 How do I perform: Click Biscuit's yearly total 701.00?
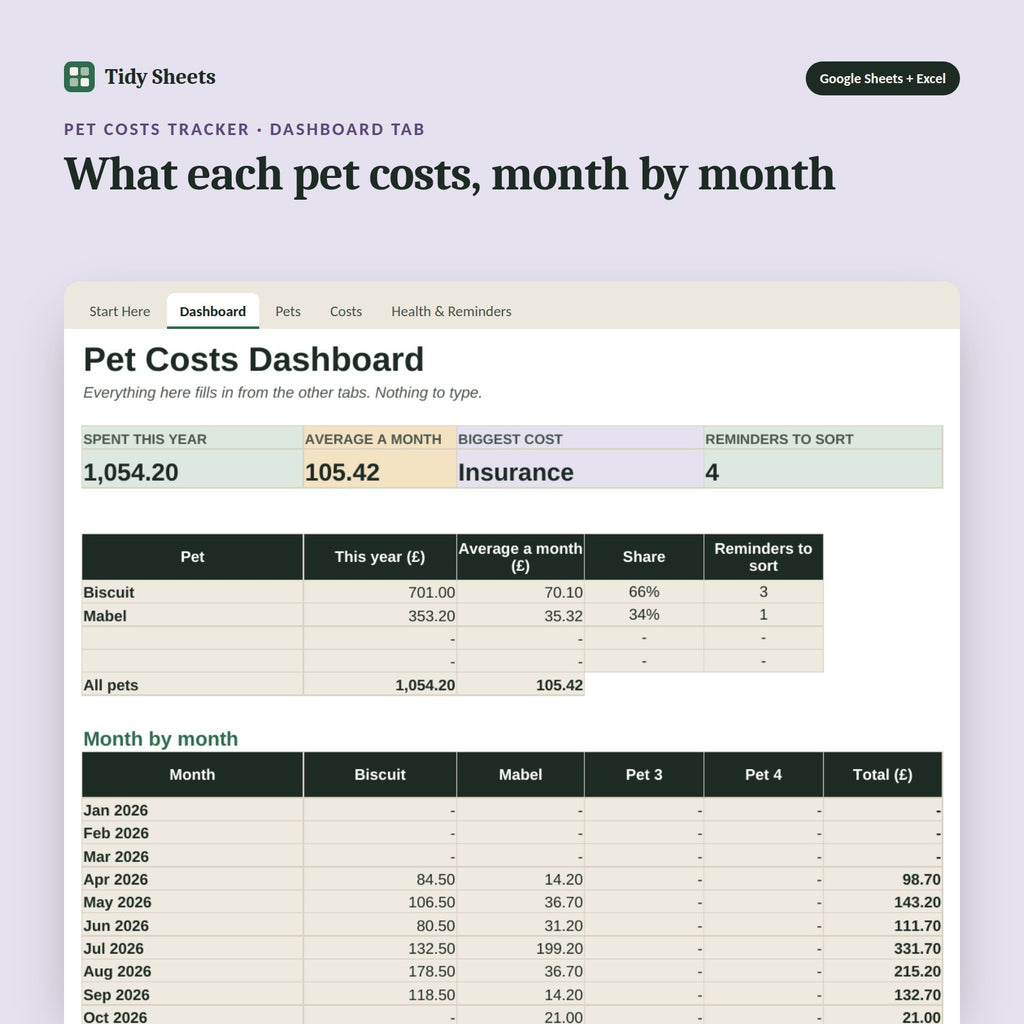pos(380,592)
